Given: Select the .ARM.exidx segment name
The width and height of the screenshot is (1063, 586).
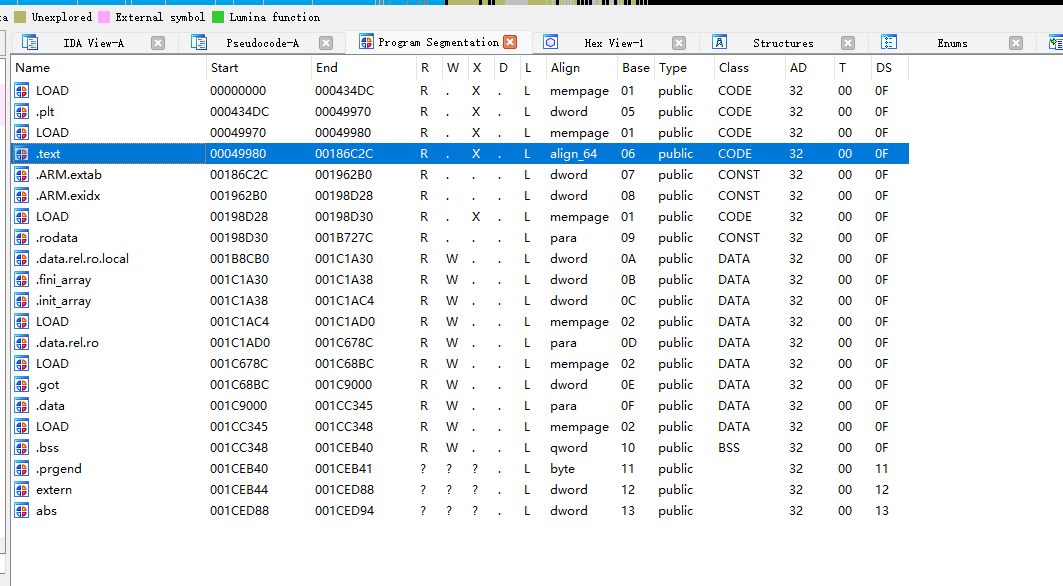Looking at the screenshot, I should coord(68,196).
